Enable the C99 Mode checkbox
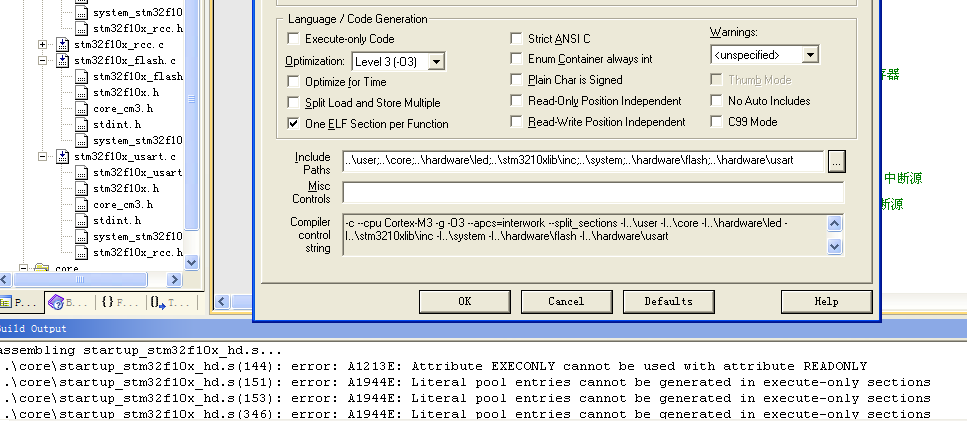The height and width of the screenshot is (421, 967). [x=716, y=122]
